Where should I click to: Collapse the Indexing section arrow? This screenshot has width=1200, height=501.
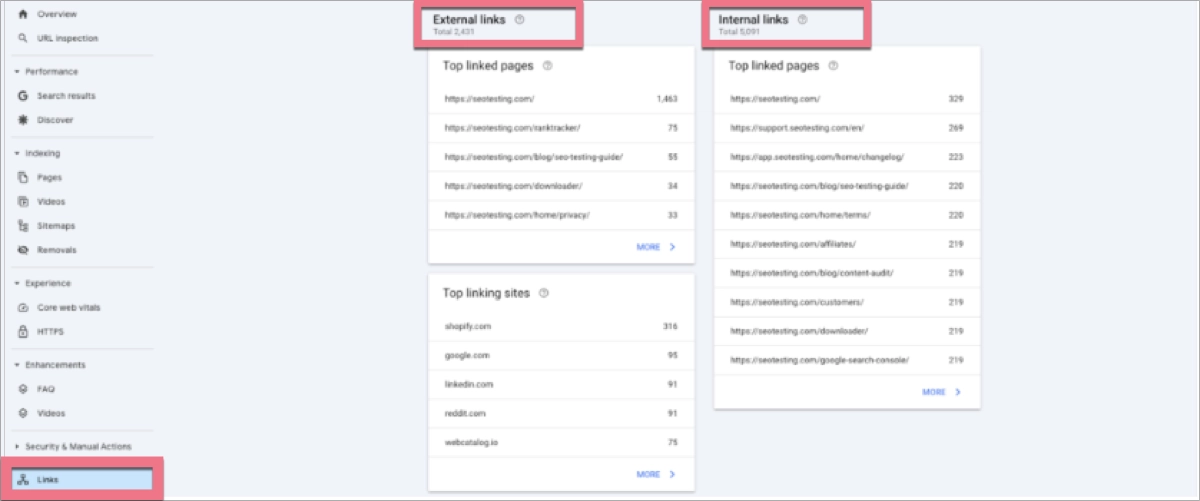click(17, 154)
